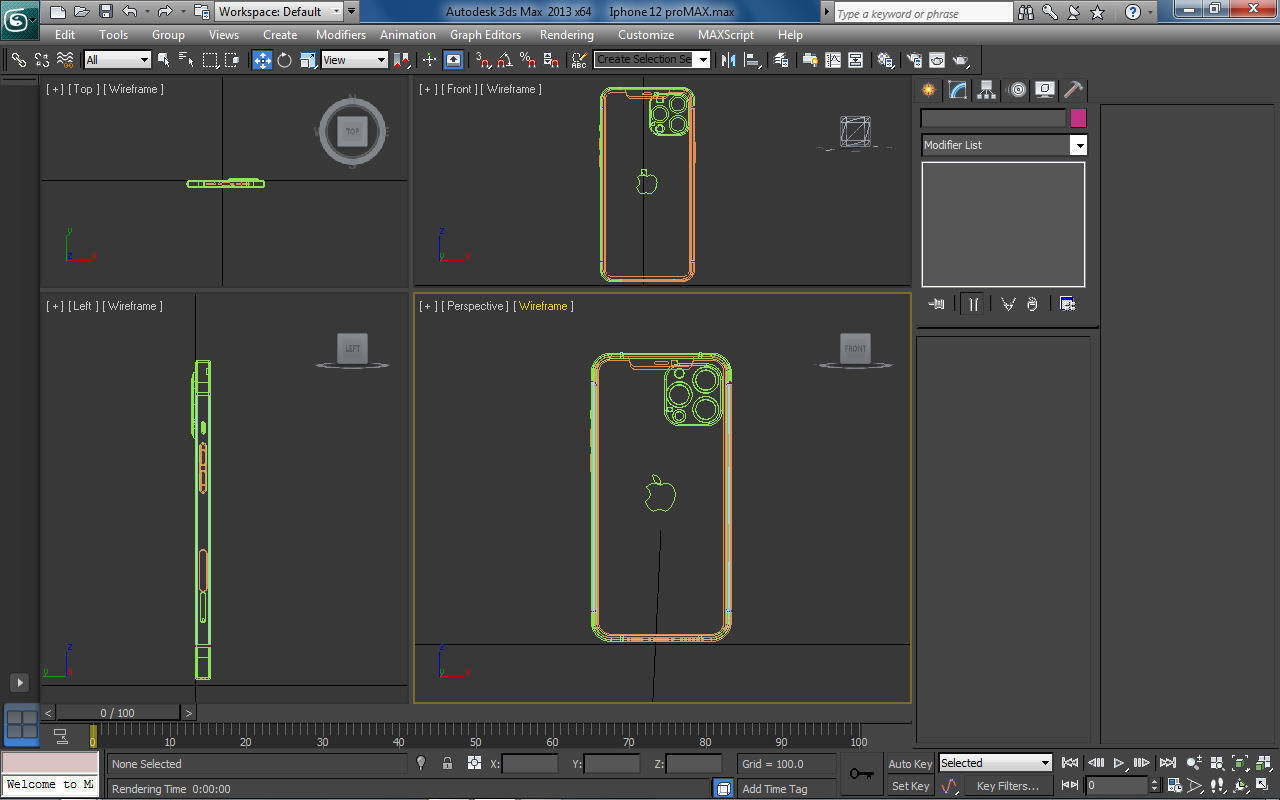Toggle Keyboard Shortcut Override button

[453, 60]
